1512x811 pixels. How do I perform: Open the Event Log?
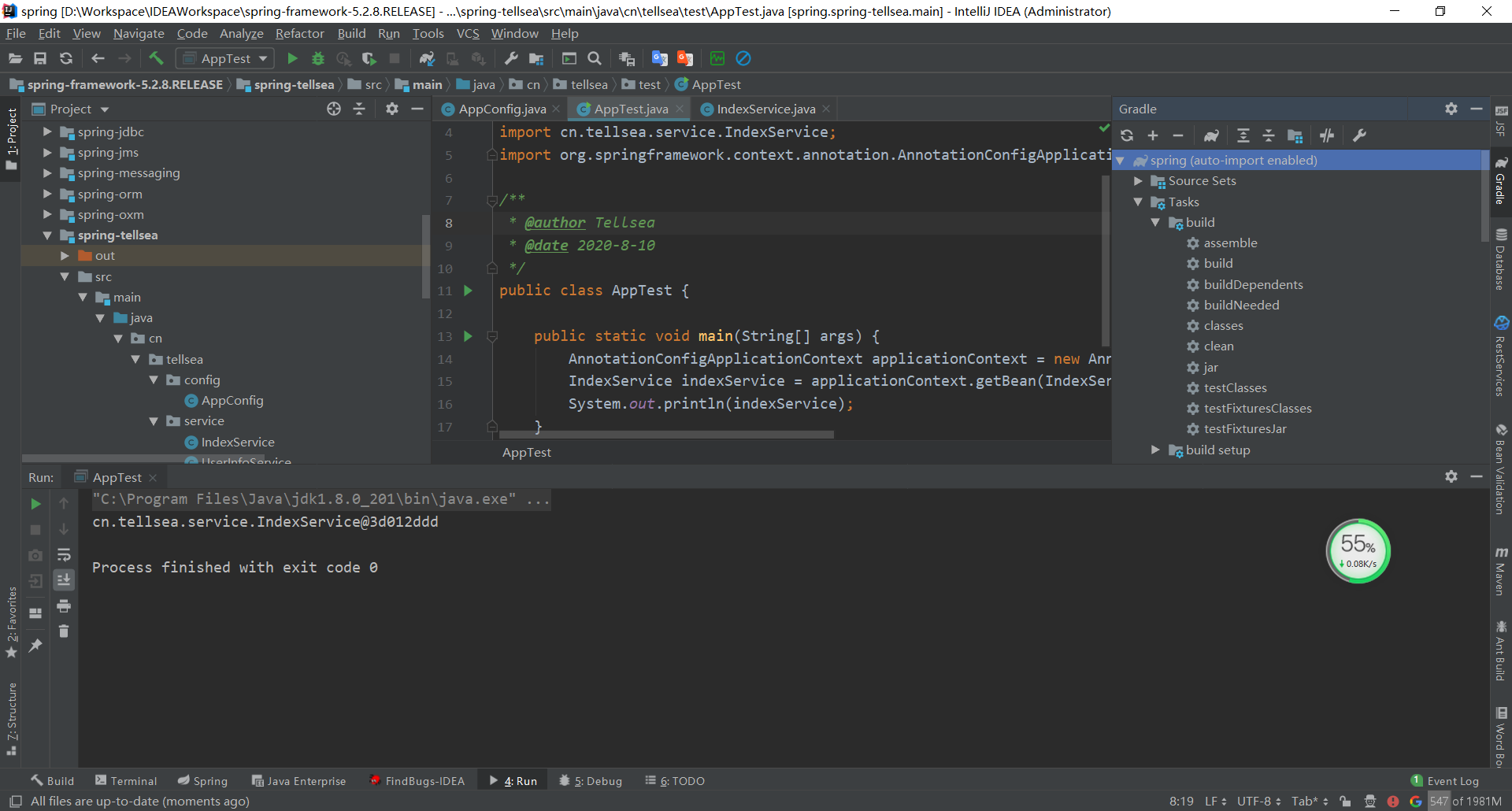1451,780
